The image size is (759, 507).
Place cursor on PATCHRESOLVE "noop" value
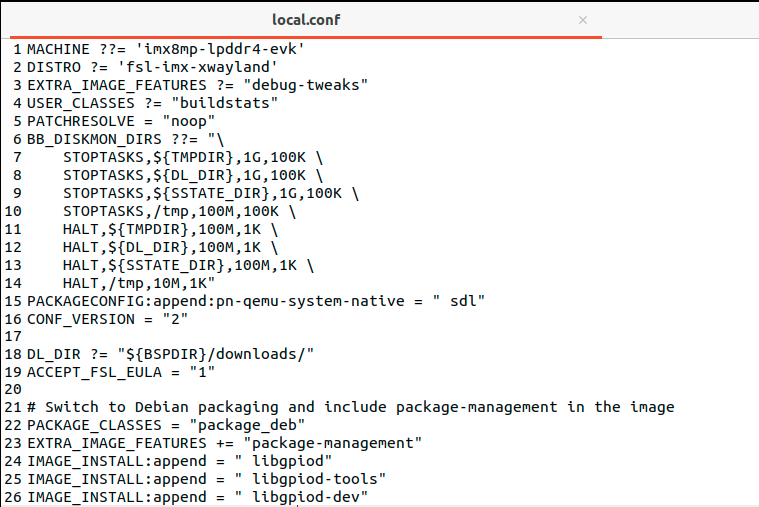192,120
